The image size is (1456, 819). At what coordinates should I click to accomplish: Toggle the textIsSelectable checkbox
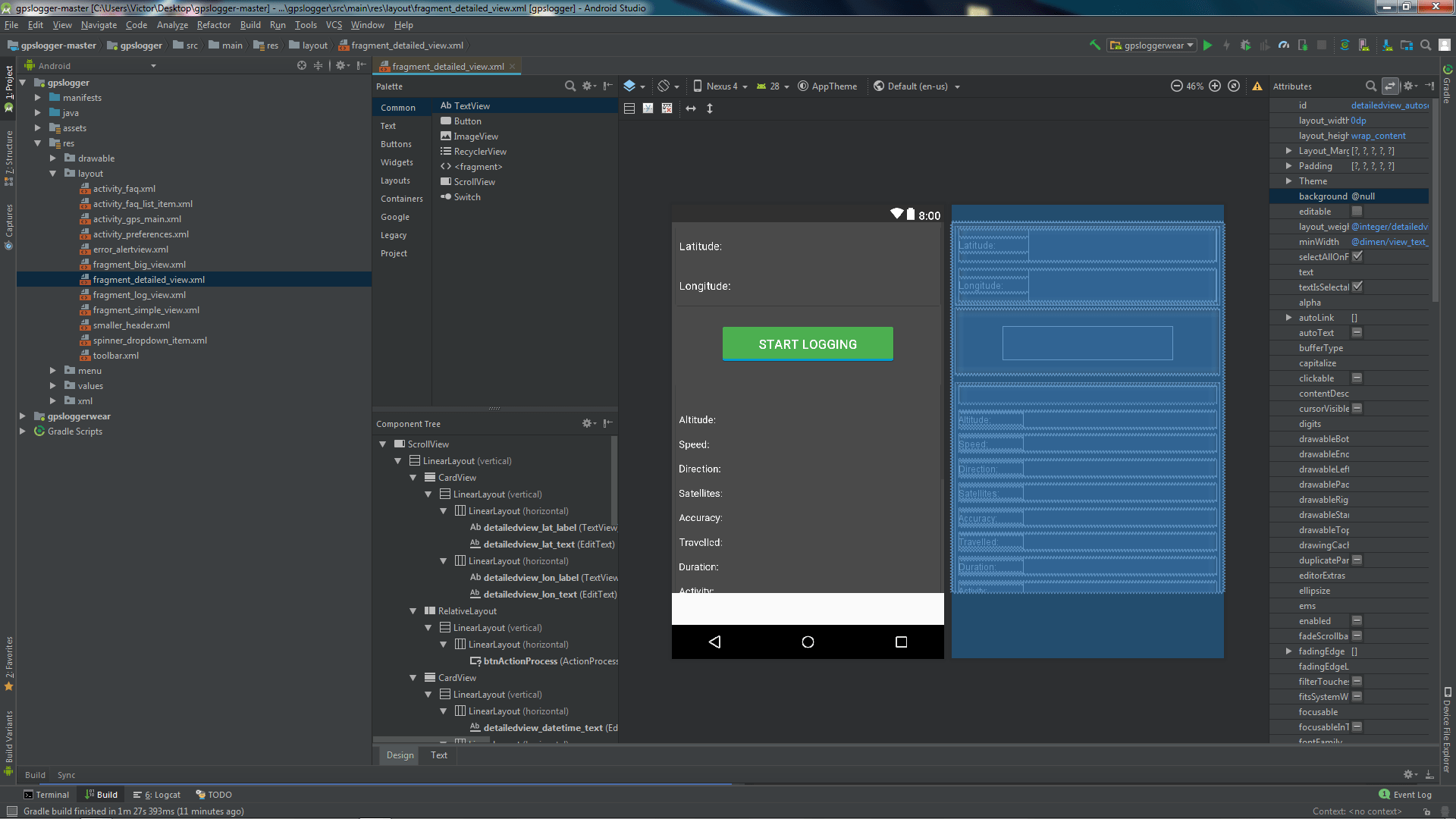click(x=1358, y=287)
